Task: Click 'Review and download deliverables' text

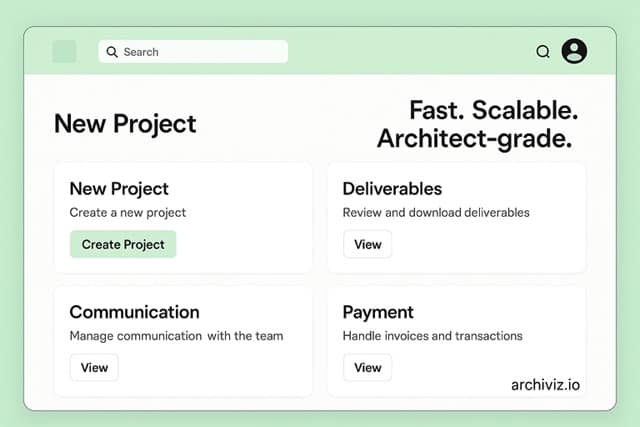Action: [x=436, y=212]
